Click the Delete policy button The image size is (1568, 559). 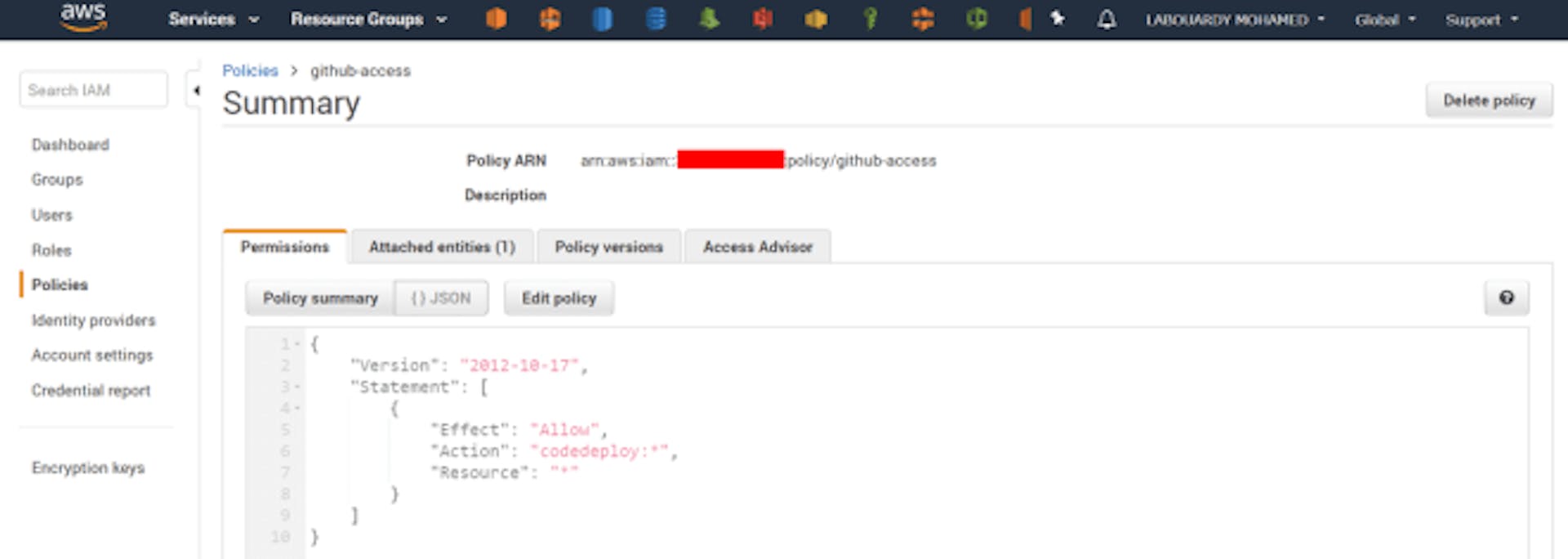[x=1489, y=101]
